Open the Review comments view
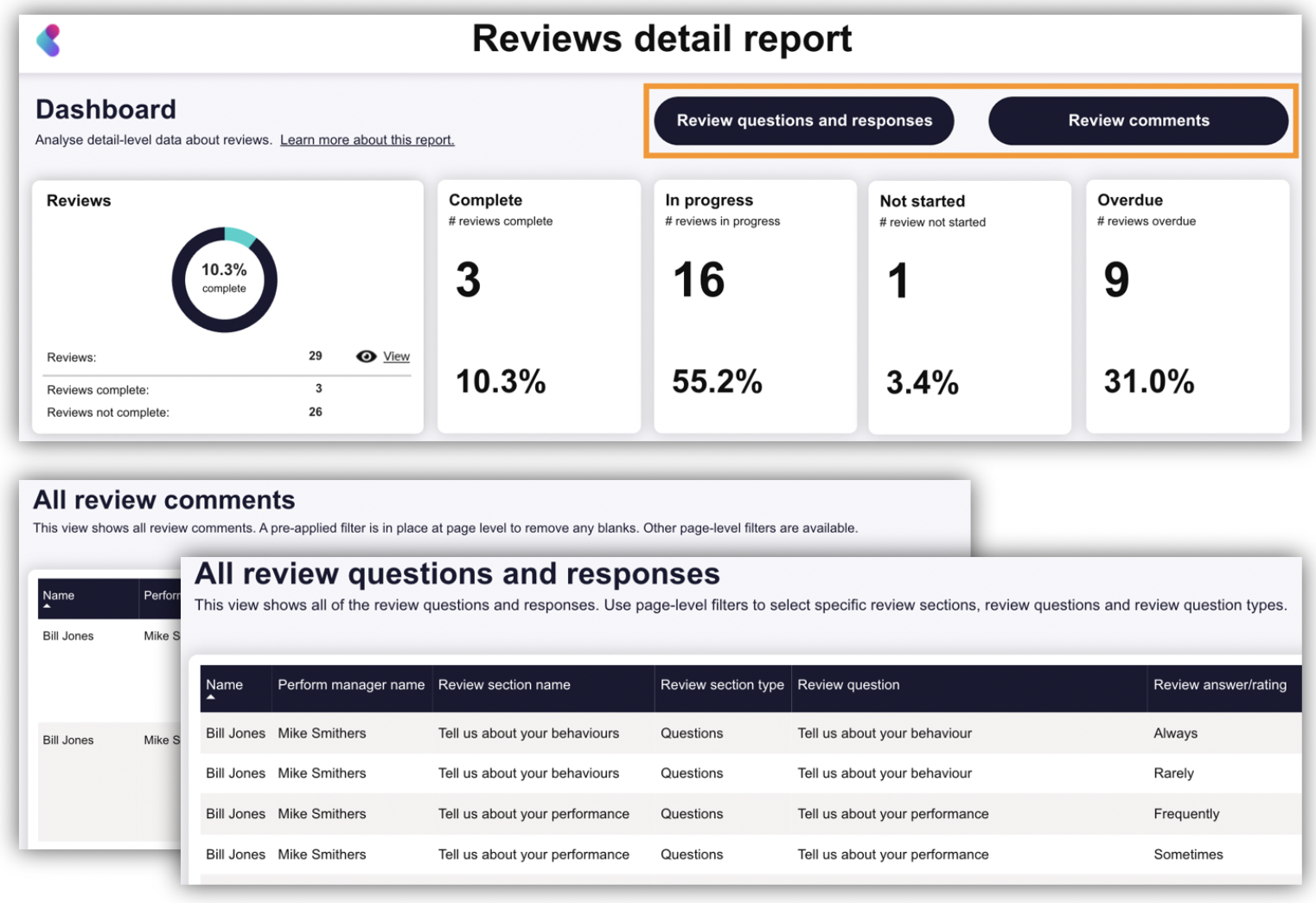The width and height of the screenshot is (1316, 903). (x=1139, y=120)
